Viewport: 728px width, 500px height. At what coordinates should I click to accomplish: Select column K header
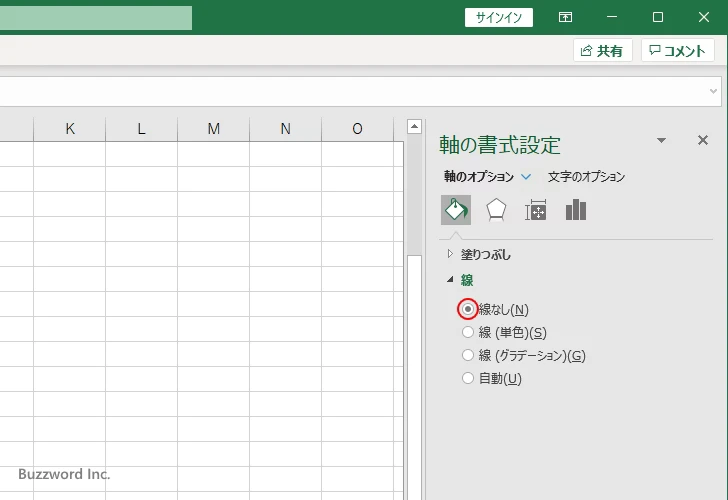tap(70, 129)
